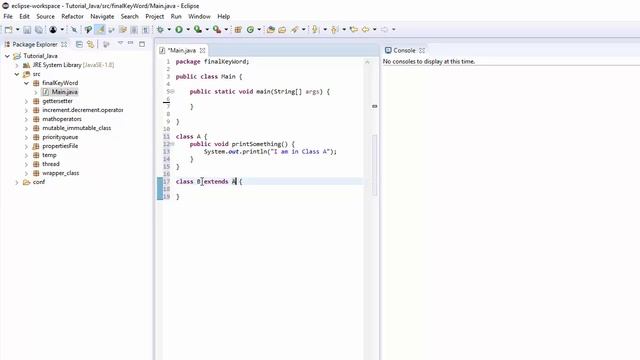Viewport: 640px width, 360px height.
Task: Select the thread package
Action: [51, 164]
